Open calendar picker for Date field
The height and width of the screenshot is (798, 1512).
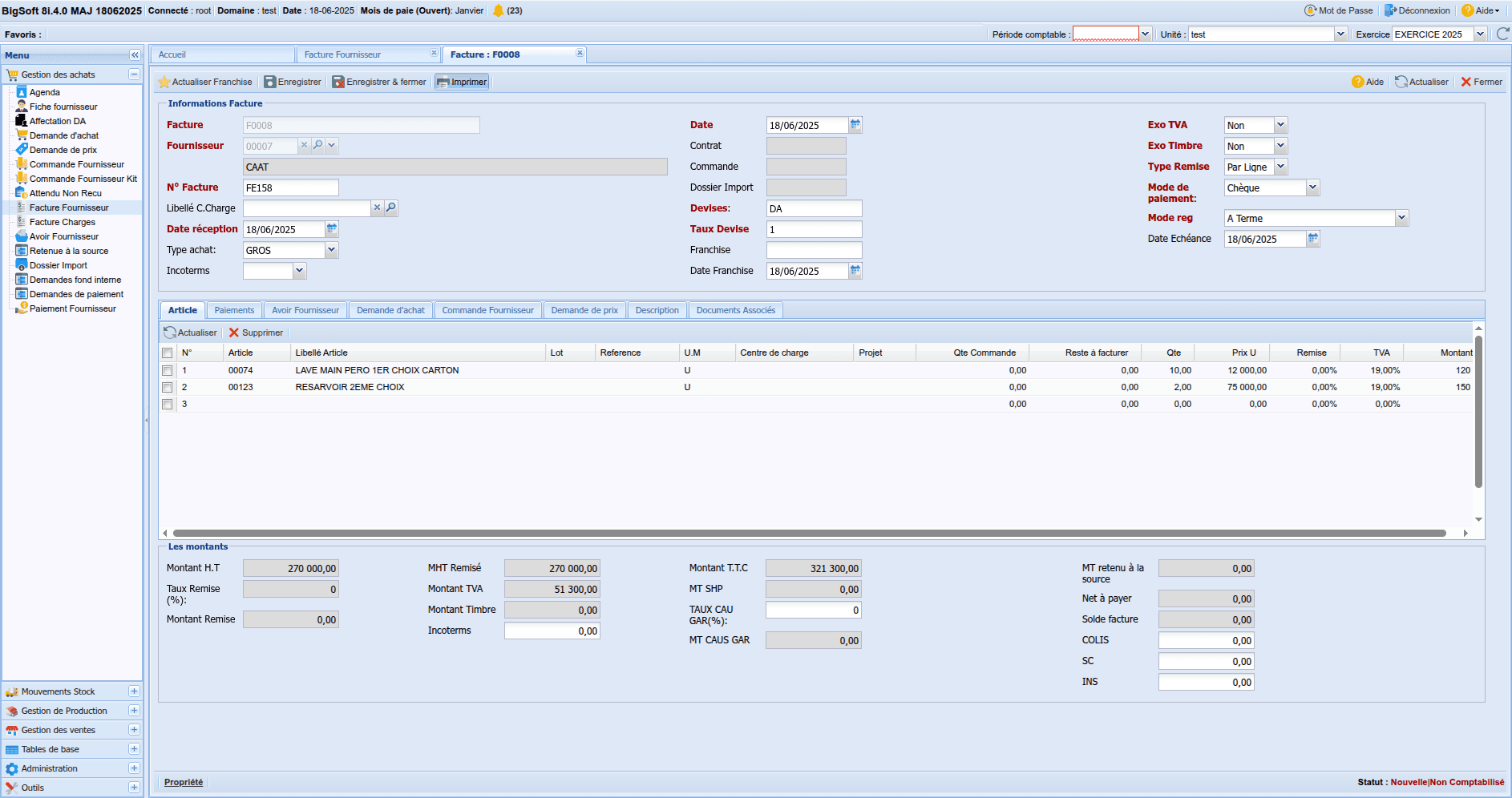coord(855,125)
